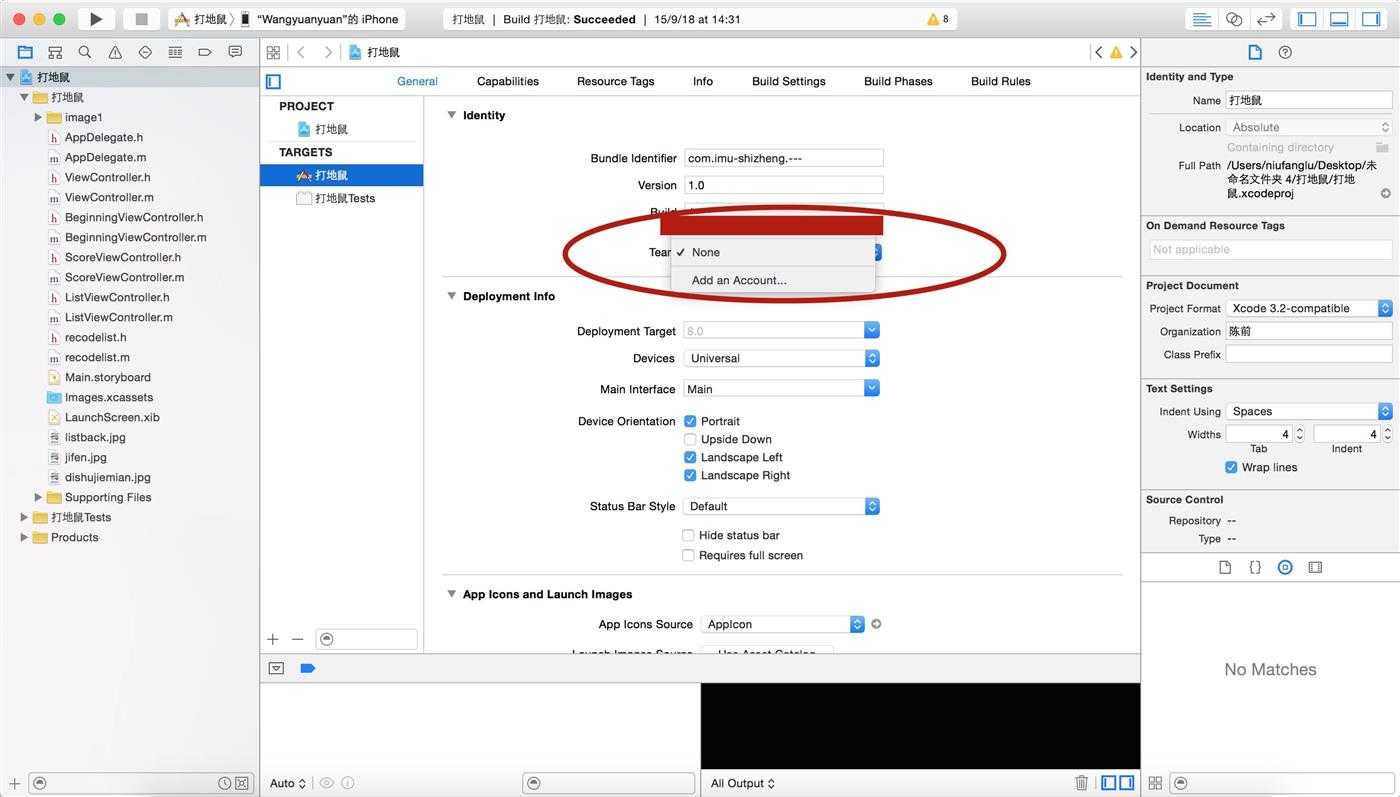Open the Devices dropdown
The width and height of the screenshot is (1400, 797).
pos(781,358)
